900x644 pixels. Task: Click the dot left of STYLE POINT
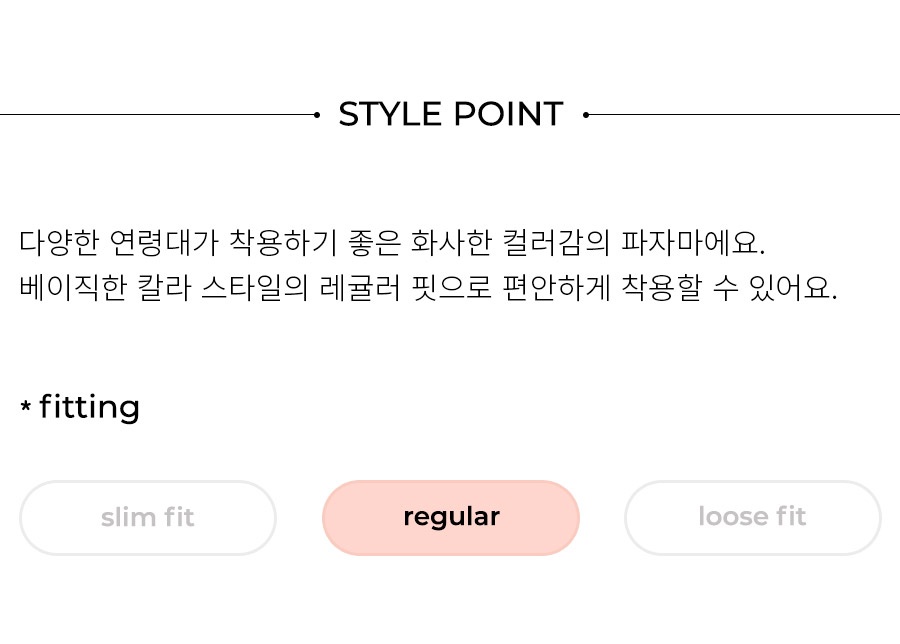click(317, 115)
